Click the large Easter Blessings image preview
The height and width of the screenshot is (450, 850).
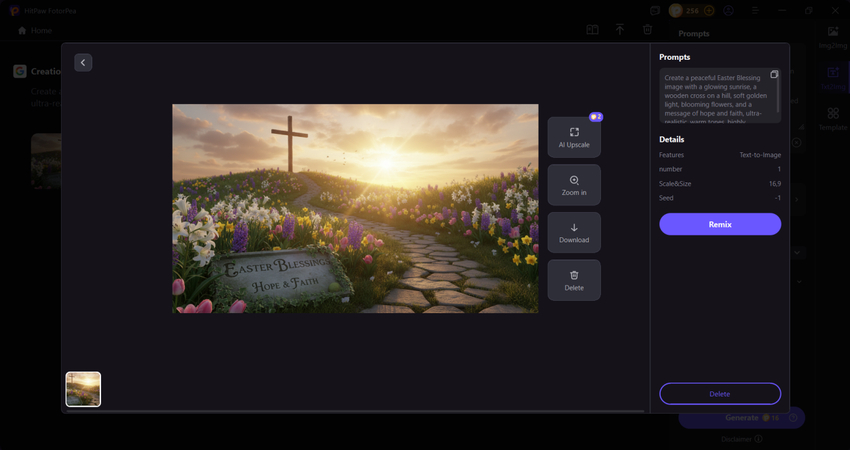click(355, 208)
